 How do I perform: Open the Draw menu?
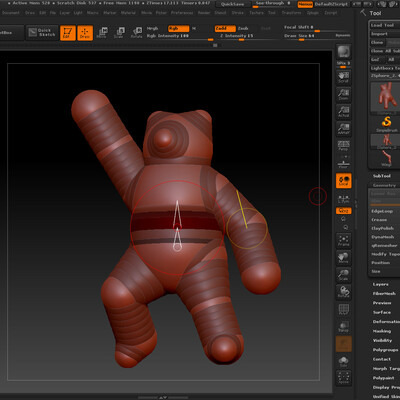tap(30, 13)
